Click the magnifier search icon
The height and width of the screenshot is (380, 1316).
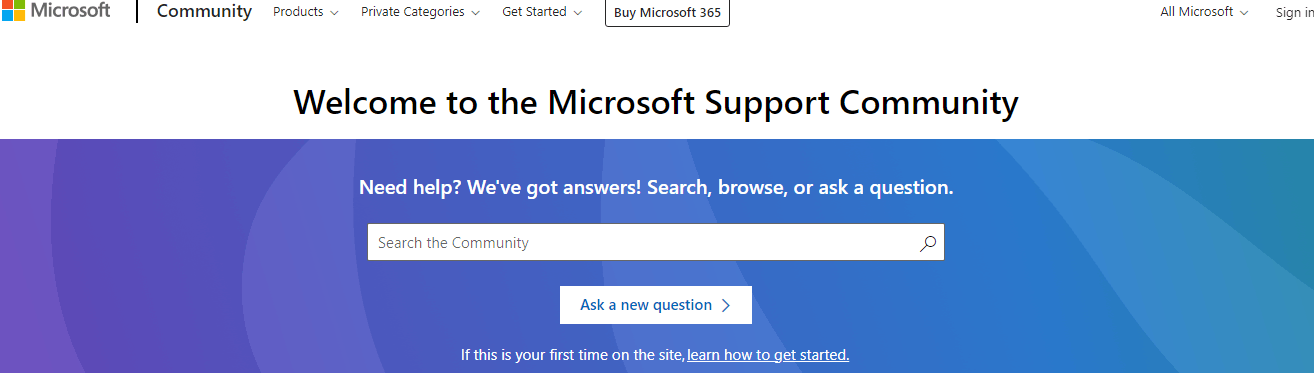[x=928, y=243]
